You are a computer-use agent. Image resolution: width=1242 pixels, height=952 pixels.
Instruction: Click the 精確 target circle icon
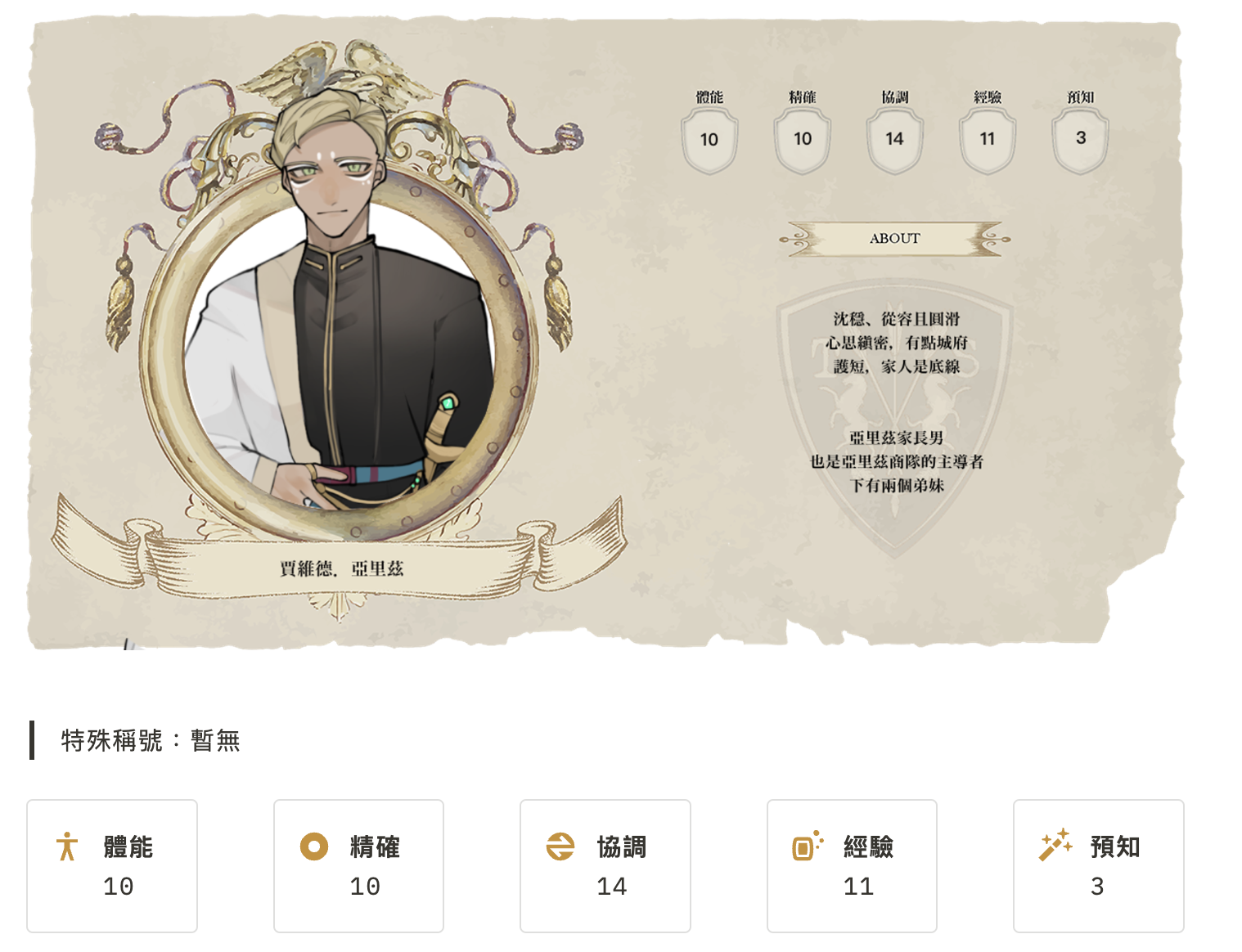click(x=314, y=846)
